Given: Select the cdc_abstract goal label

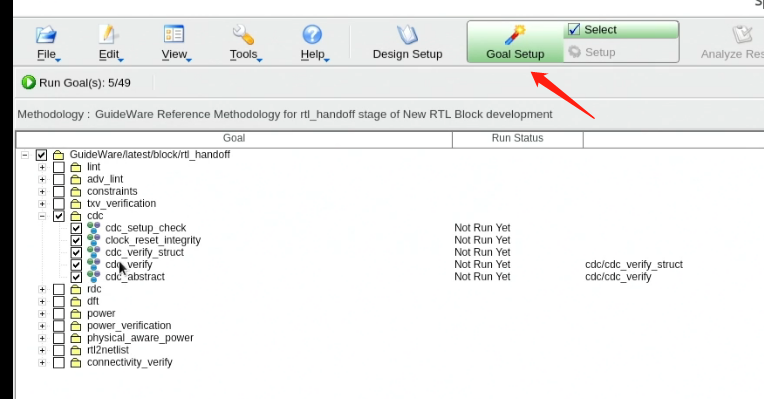Looking at the screenshot, I should 135,277.
